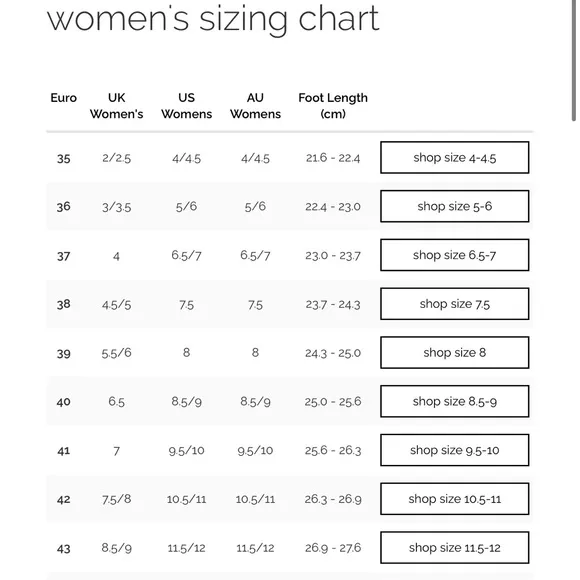Open shop size 11.5-12 button
580x580 pixels.
click(x=455, y=548)
